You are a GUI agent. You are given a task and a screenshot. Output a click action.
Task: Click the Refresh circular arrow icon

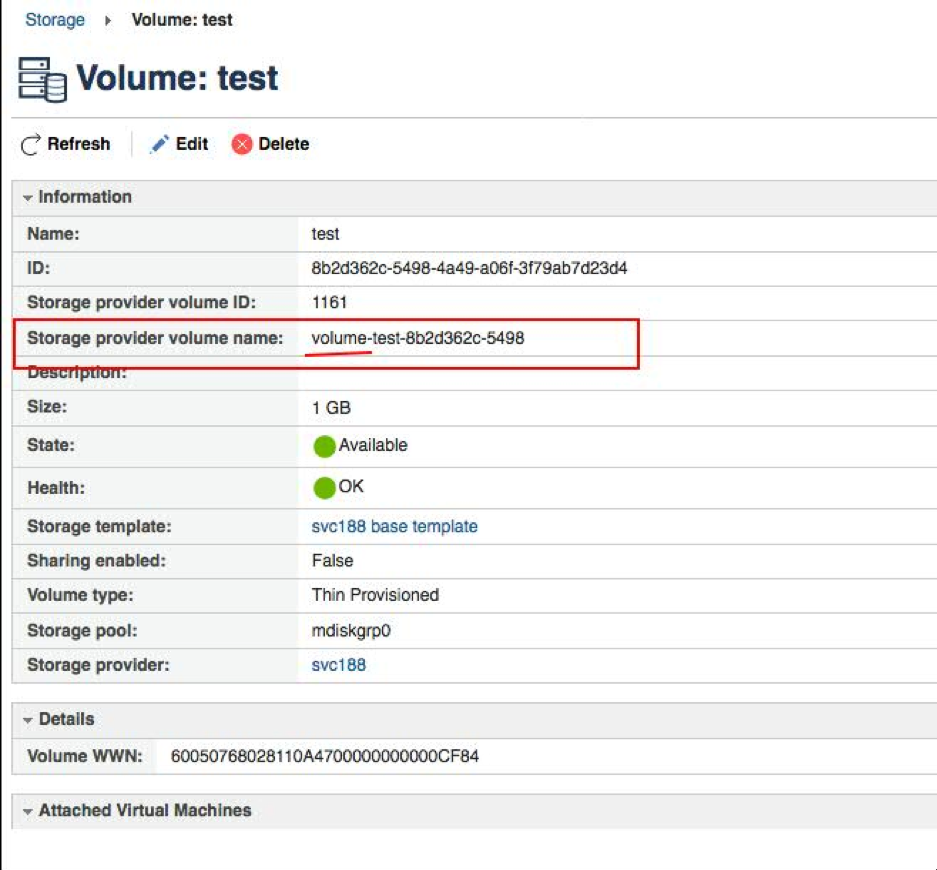[x=31, y=145]
